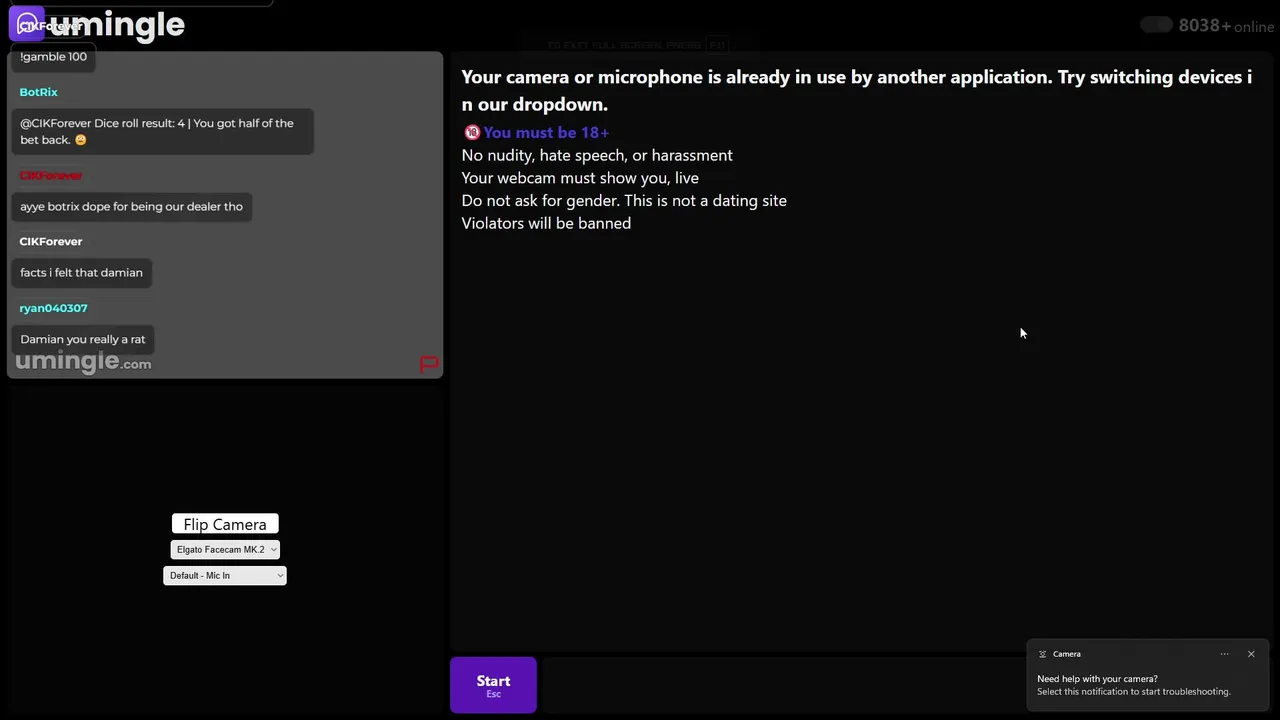Click the chat message input field
This screenshot has height=720, width=1280.
(x=780, y=685)
